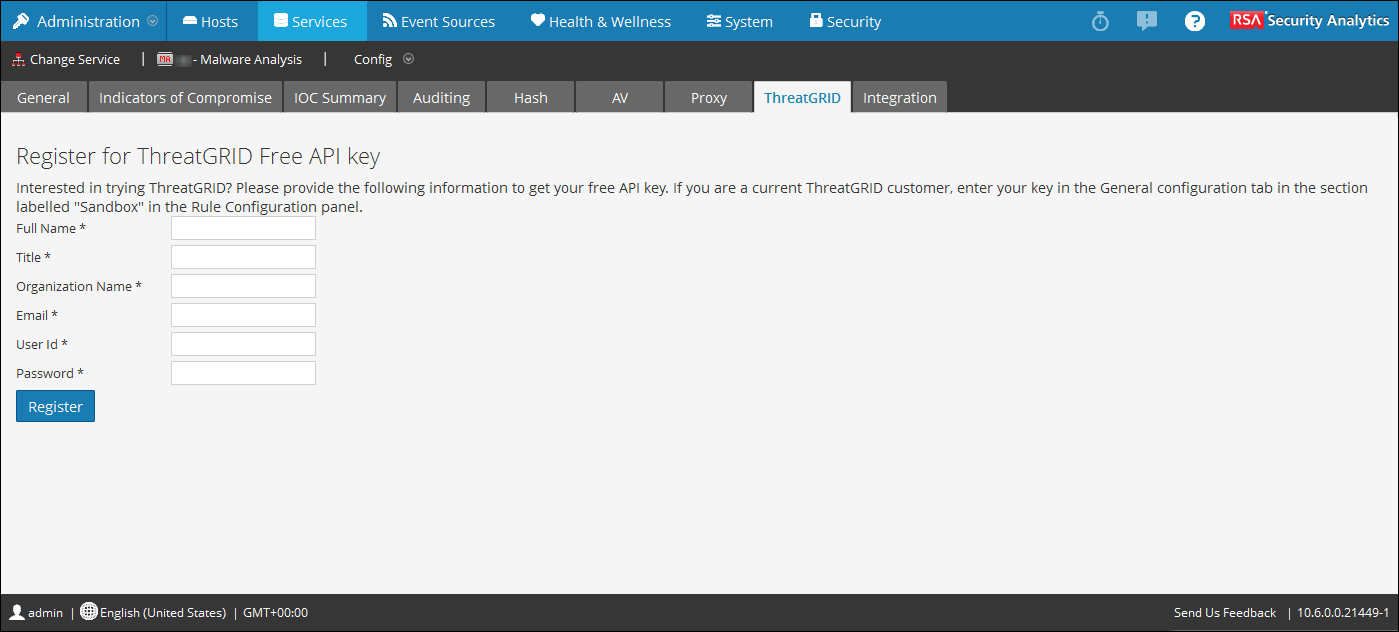Switch to the Indicators of Compromise tab
This screenshot has width=1399, height=632.
tap(184, 97)
